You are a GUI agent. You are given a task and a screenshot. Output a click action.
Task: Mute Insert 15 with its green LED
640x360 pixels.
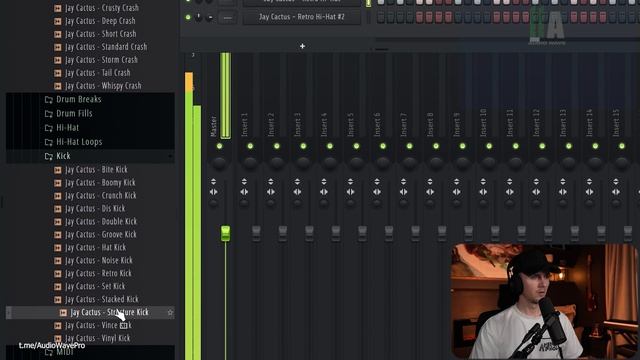(621, 146)
